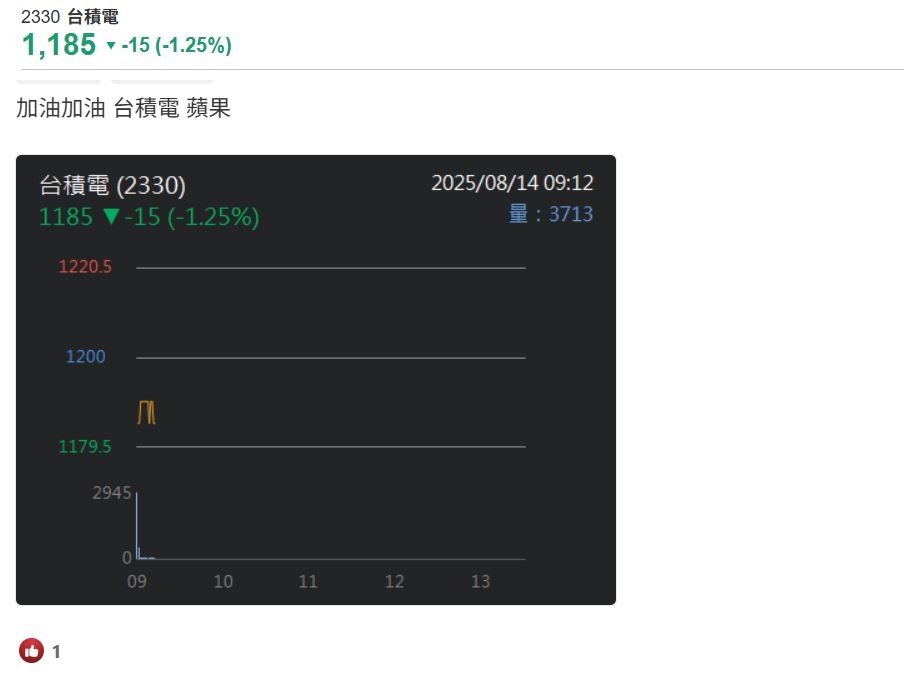Click the timestamp 2025/08/14 09:12
This screenshot has height=676, width=904.
[512, 183]
